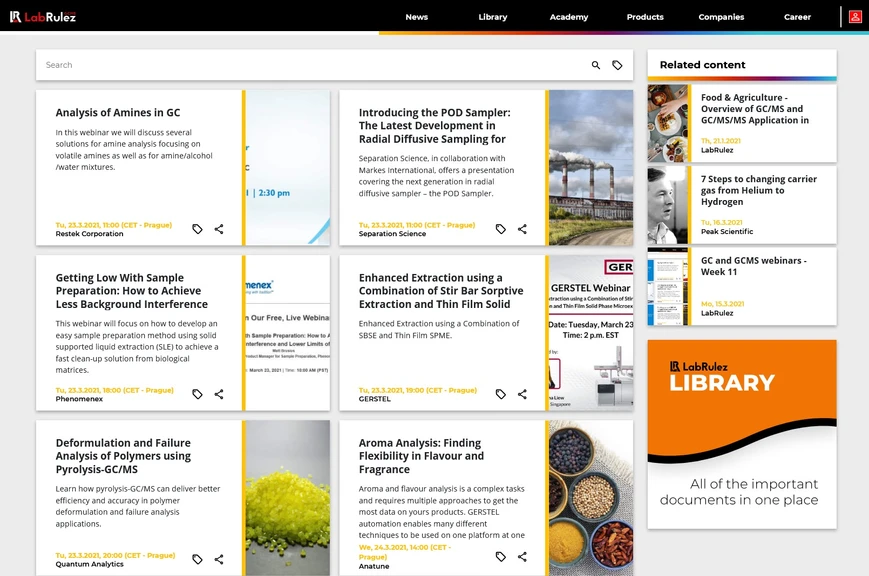Screen dimensions: 869x576
Task: Share the Quantum Analytics pyrolysis webinar
Action: (x=219, y=559)
